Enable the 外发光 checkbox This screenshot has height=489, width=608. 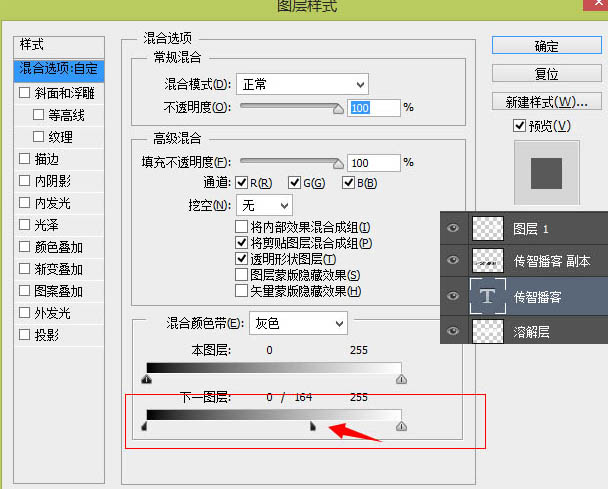24,313
